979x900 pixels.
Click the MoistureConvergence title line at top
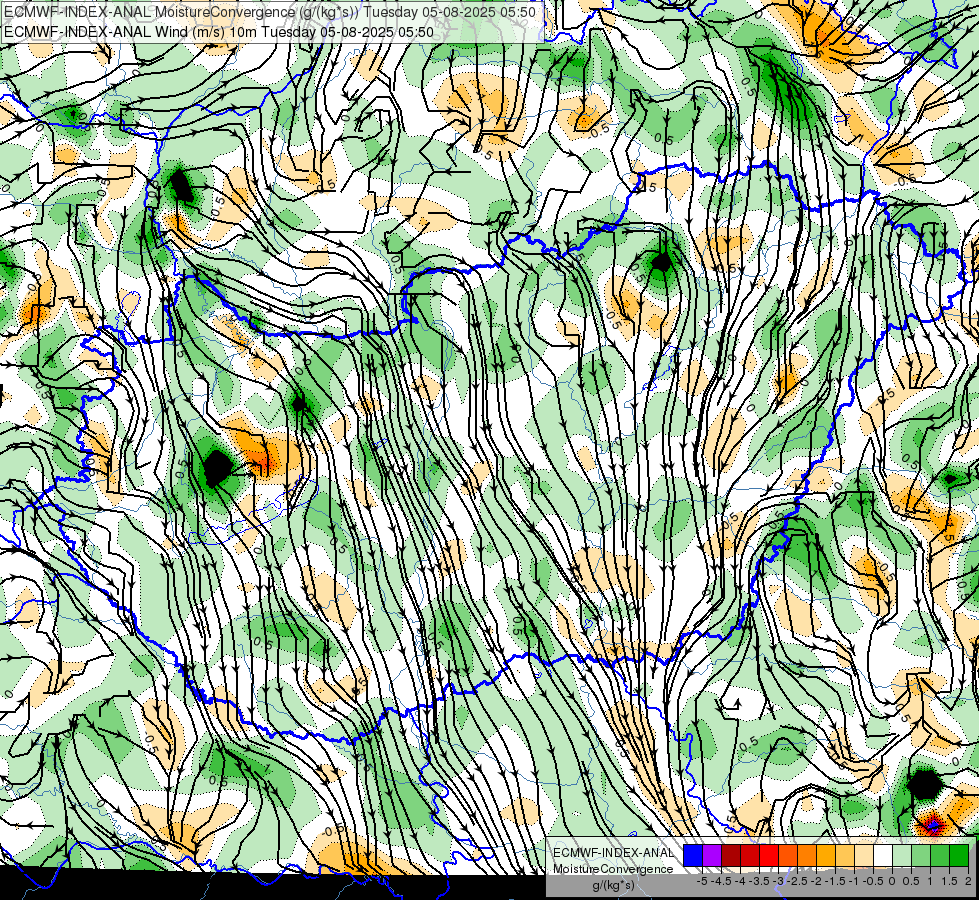pos(270,12)
